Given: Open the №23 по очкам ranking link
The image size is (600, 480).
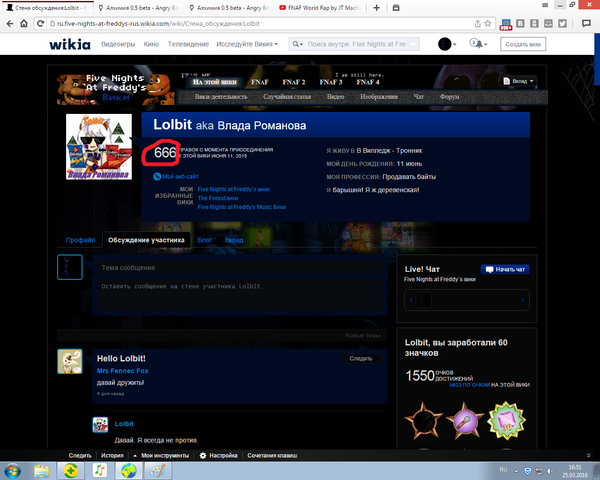Looking at the screenshot, I should click(x=469, y=385).
